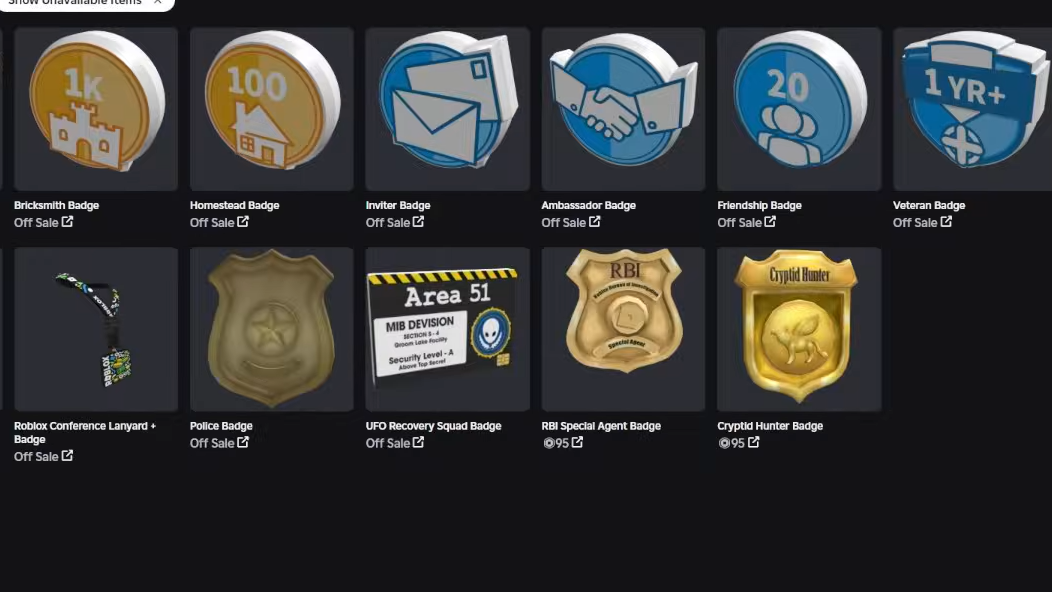Open external link icon beside Cryptid Hunter price

[x=753, y=442]
